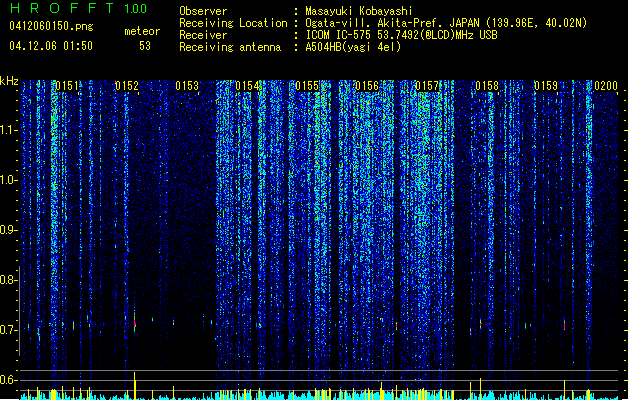
Task: Select the file name 0412060150.png
Action: [51, 26]
